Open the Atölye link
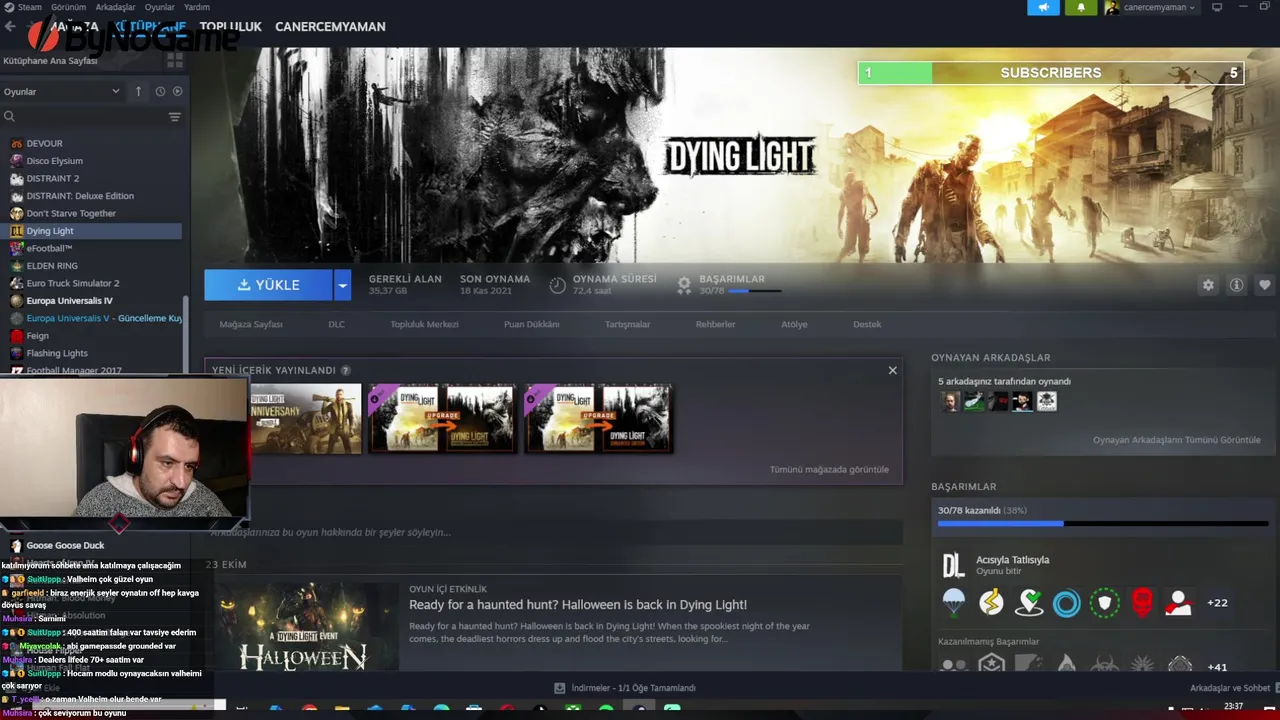 [794, 324]
